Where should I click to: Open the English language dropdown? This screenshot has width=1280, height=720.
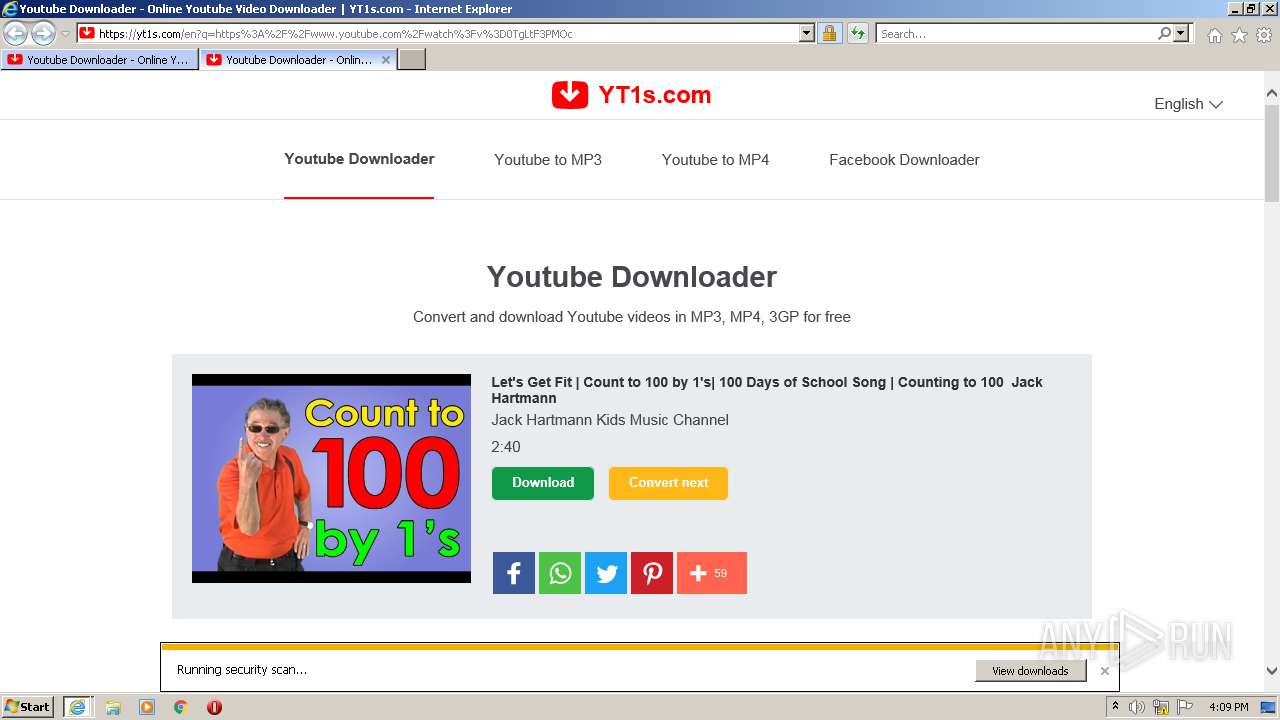pos(1188,104)
